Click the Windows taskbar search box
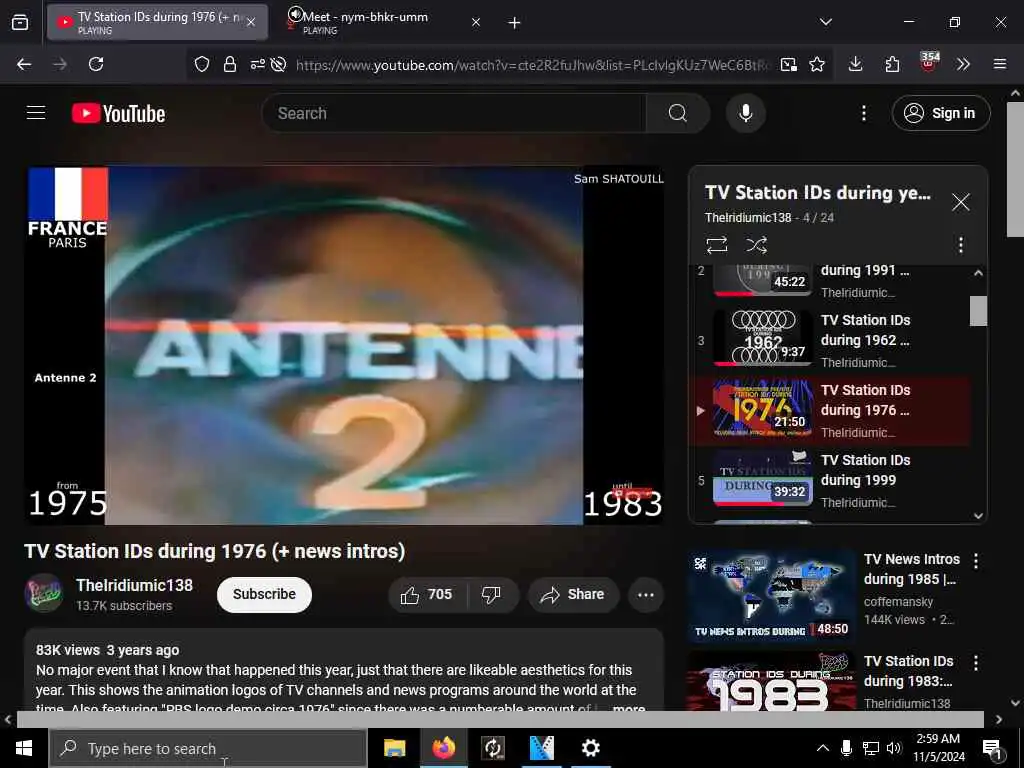The image size is (1024, 768). [x=208, y=748]
